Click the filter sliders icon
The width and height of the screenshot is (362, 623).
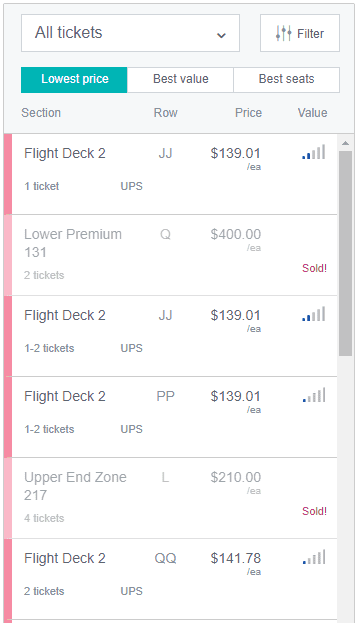(284, 33)
